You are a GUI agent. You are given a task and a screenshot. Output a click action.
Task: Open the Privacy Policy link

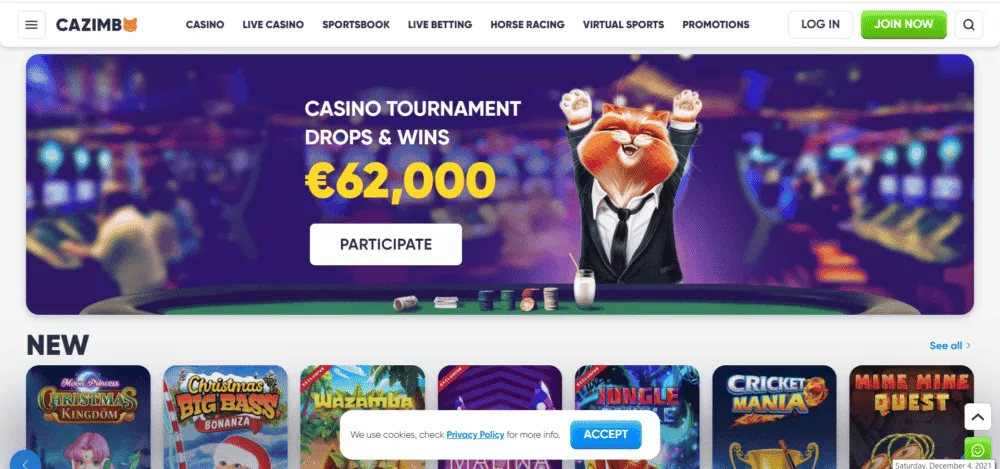[x=475, y=435]
